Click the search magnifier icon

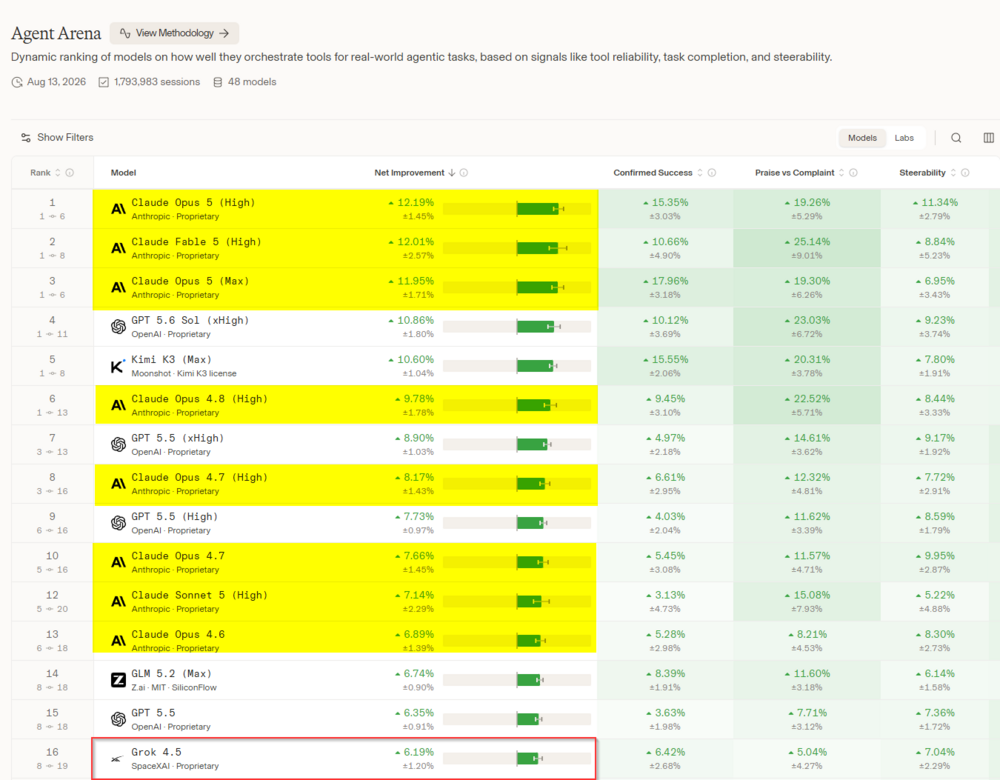tap(956, 138)
